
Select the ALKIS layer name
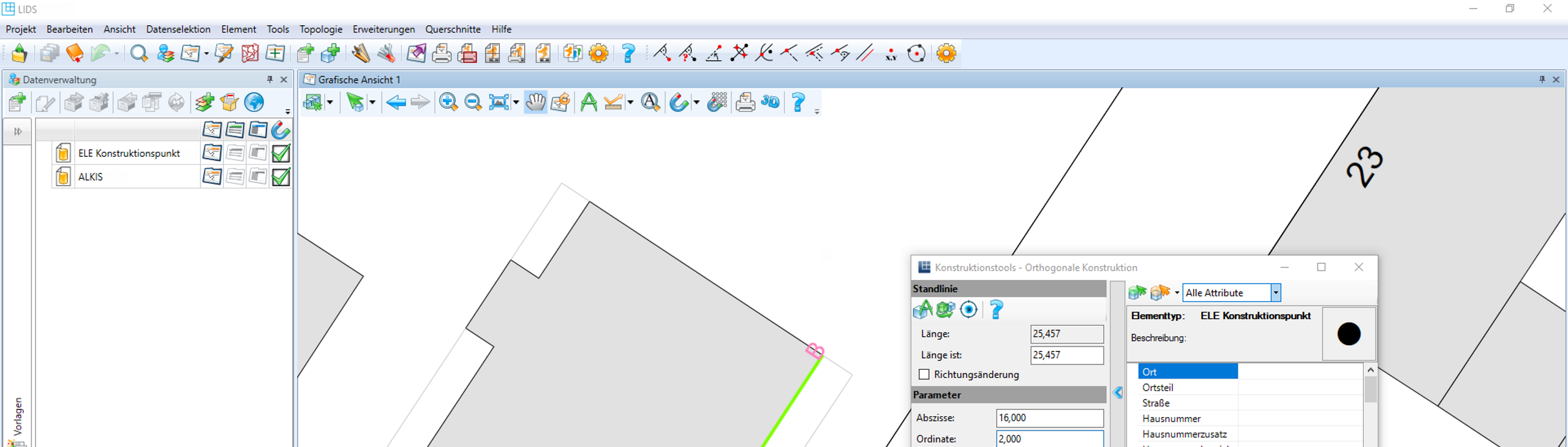pyautogui.click(x=91, y=177)
